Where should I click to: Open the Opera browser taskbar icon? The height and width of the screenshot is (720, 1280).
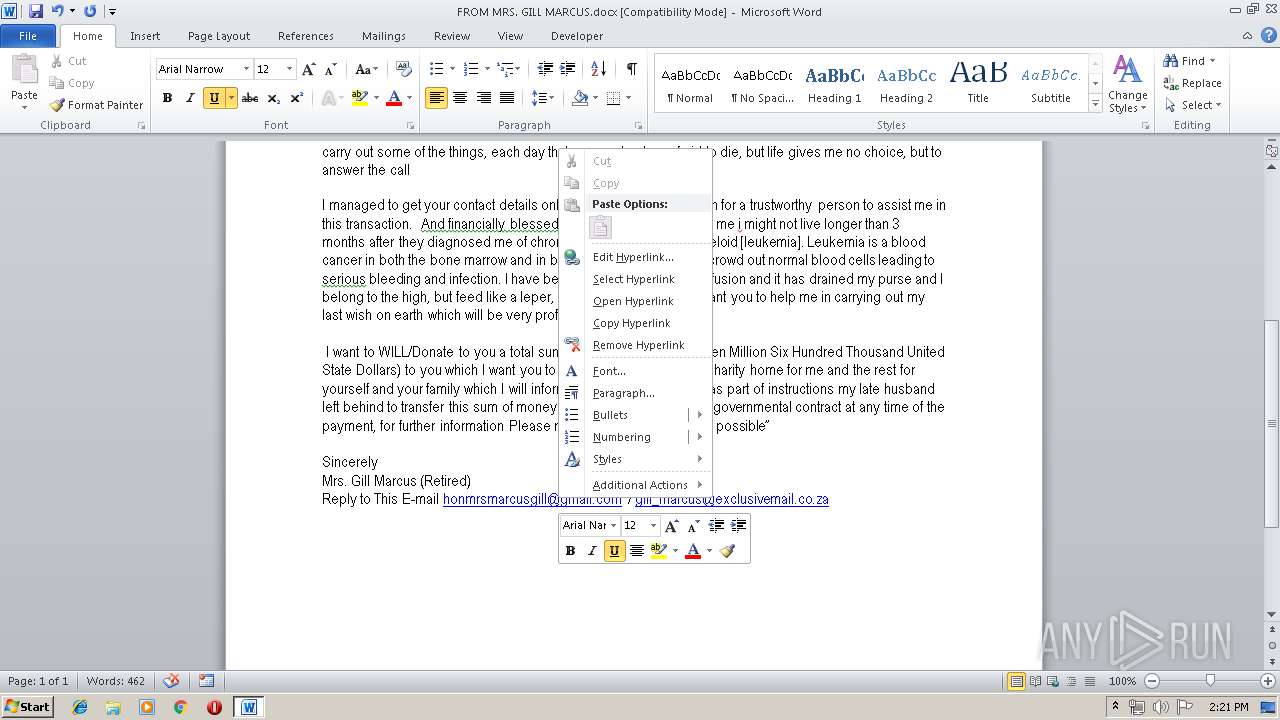pos(214,707)
